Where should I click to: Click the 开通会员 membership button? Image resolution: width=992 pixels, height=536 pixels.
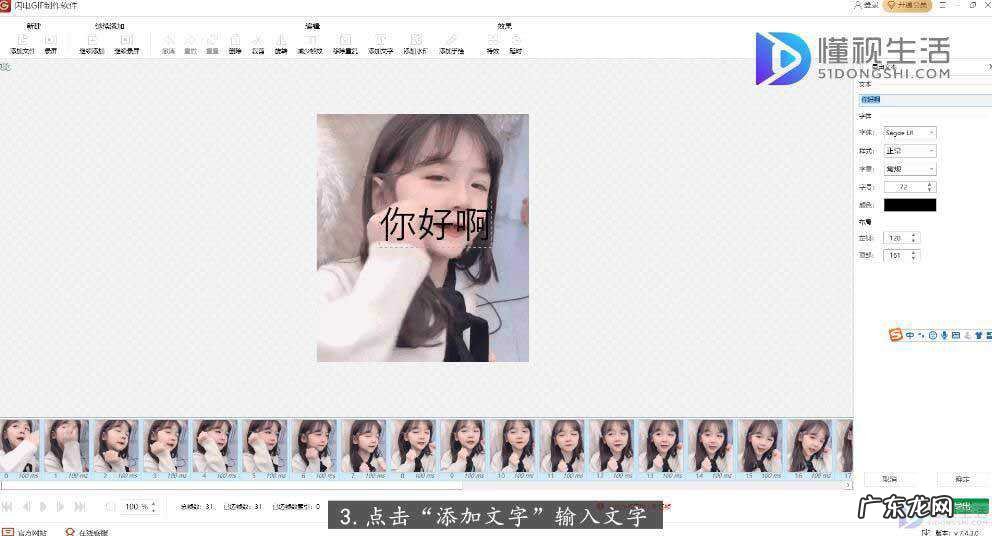908,5
